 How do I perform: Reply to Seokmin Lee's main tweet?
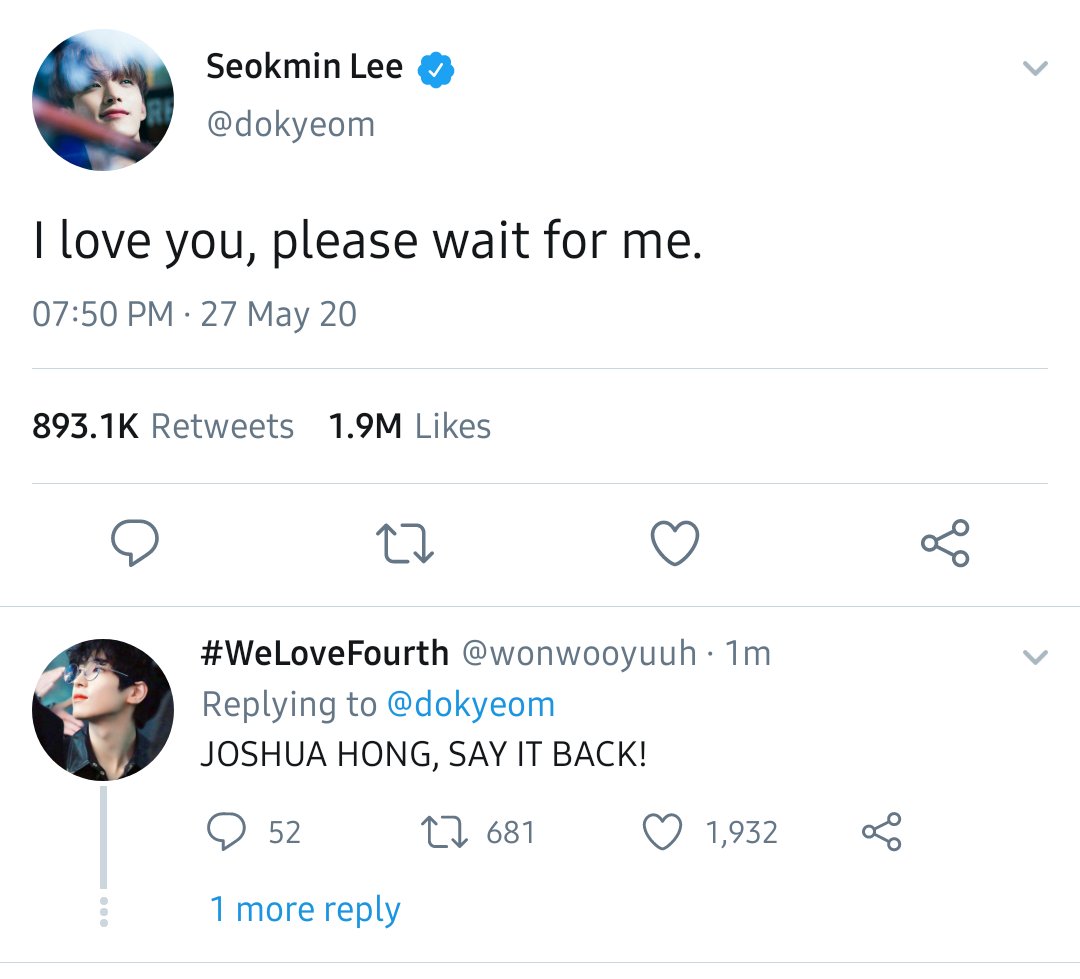[135, 543]
